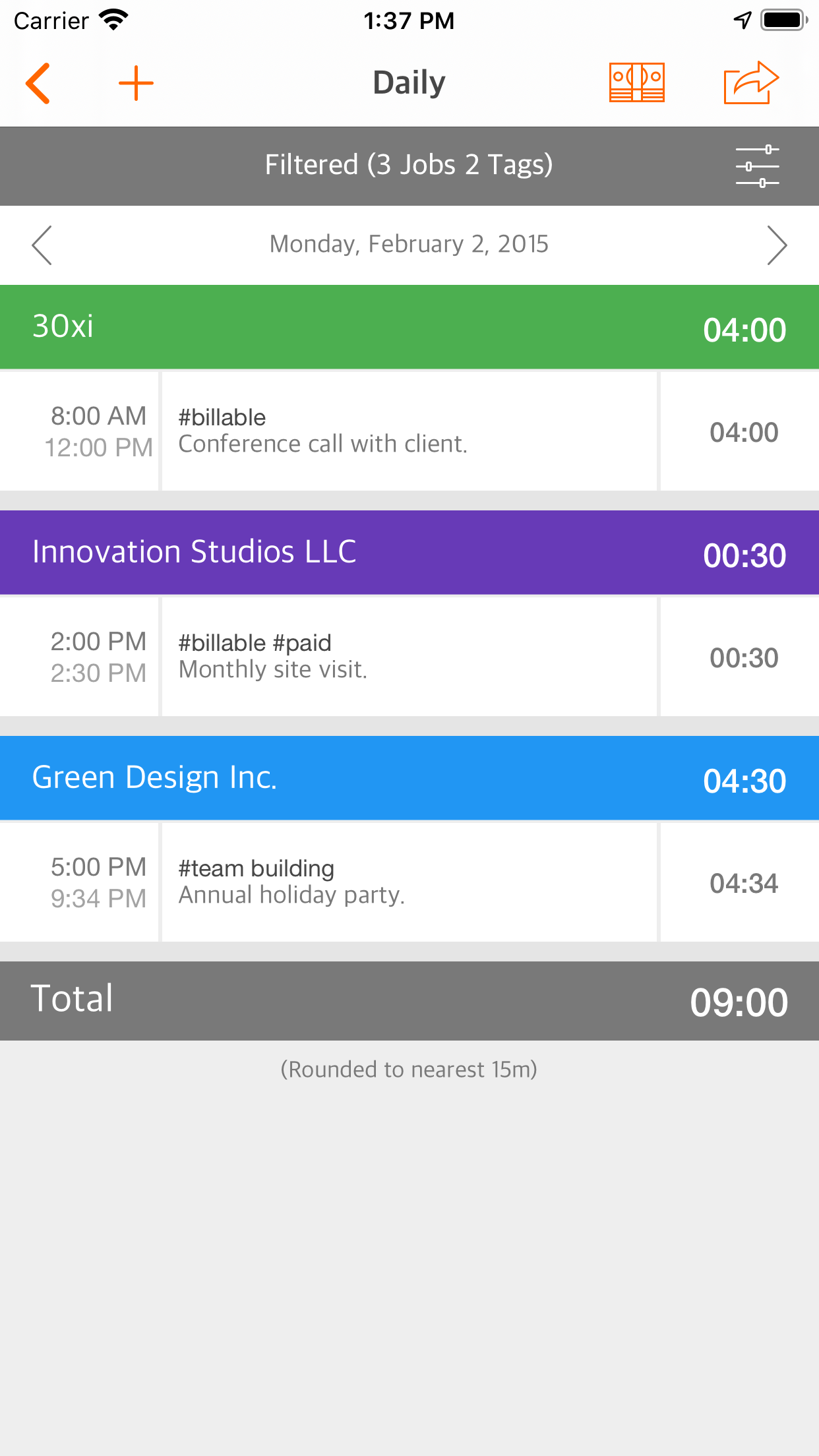Open Innovation Studios LLC job header
This screenshot has height=1456, width=819.
409,553
